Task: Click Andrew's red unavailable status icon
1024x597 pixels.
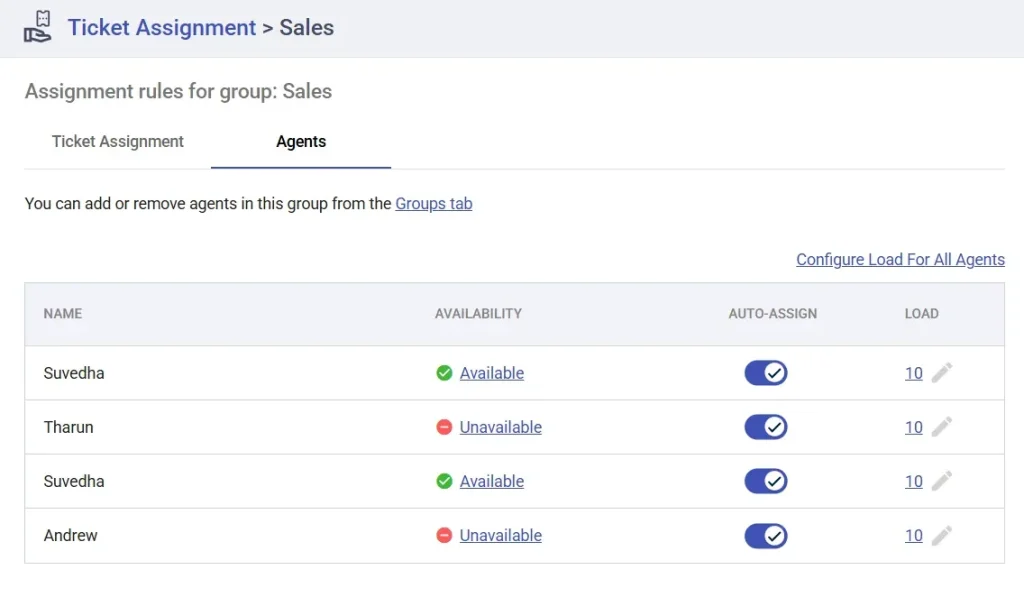Action: (444, 536)
